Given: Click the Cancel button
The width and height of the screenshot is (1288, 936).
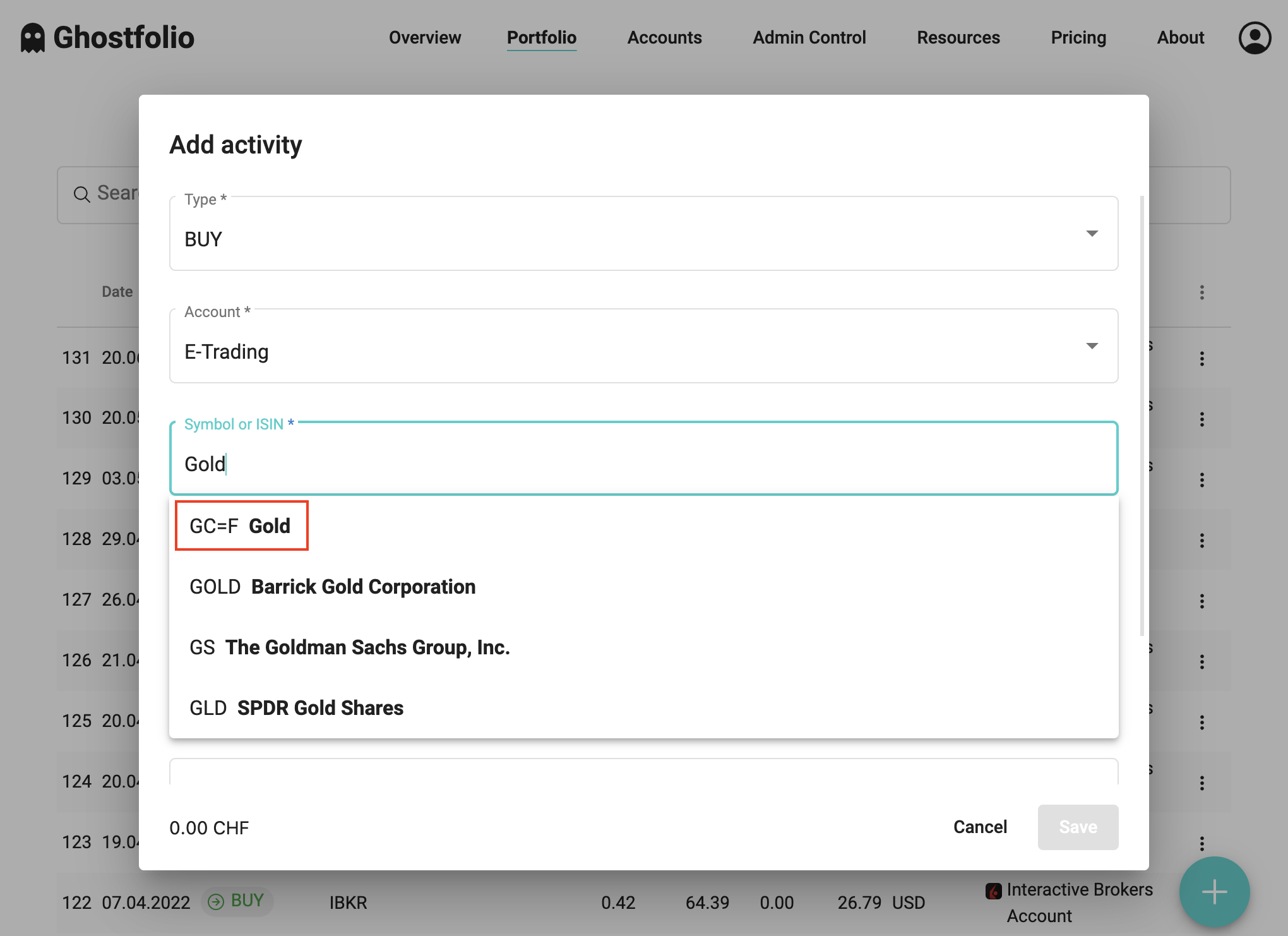Looking at the screenshot, I should coord(980,827).
